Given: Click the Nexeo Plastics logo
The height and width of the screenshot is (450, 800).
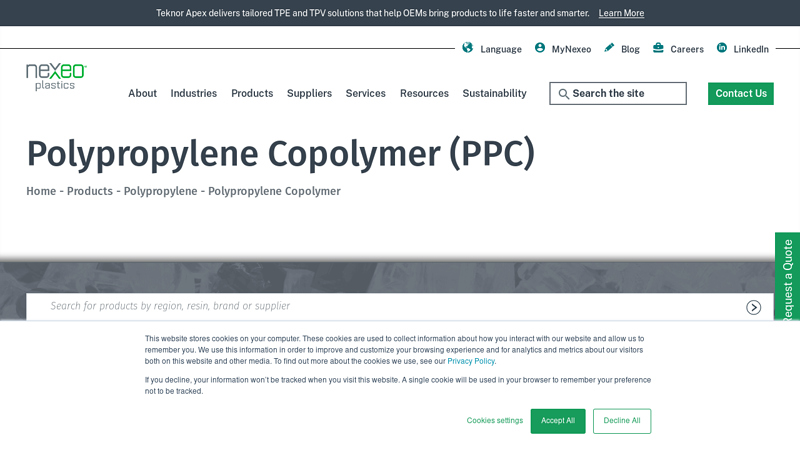Looking at the screenshot, I should [x=56, y=77].
